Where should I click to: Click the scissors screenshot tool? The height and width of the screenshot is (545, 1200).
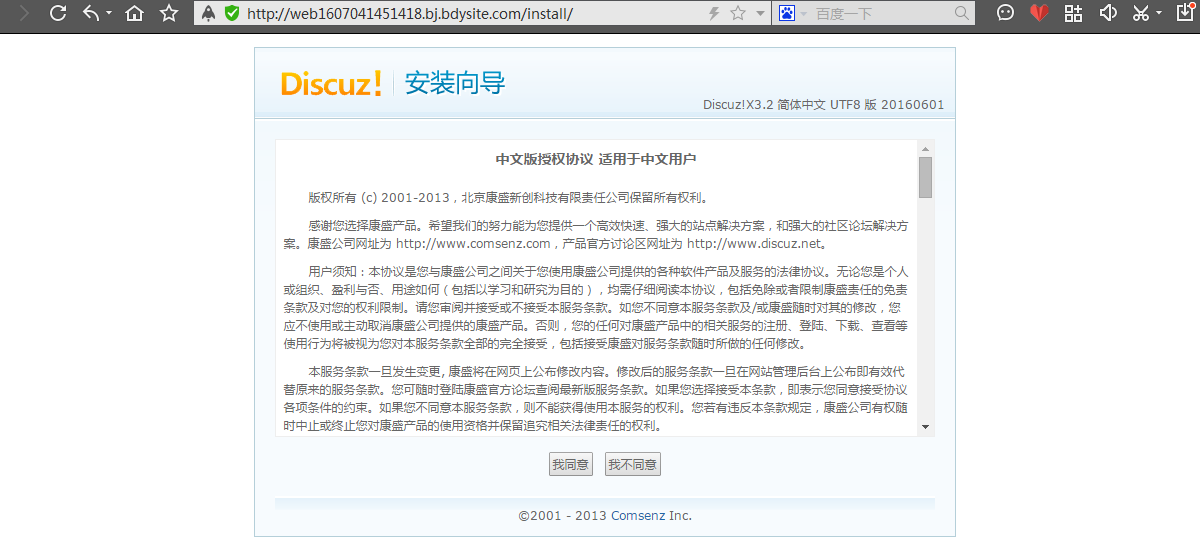pos(1140,14)
